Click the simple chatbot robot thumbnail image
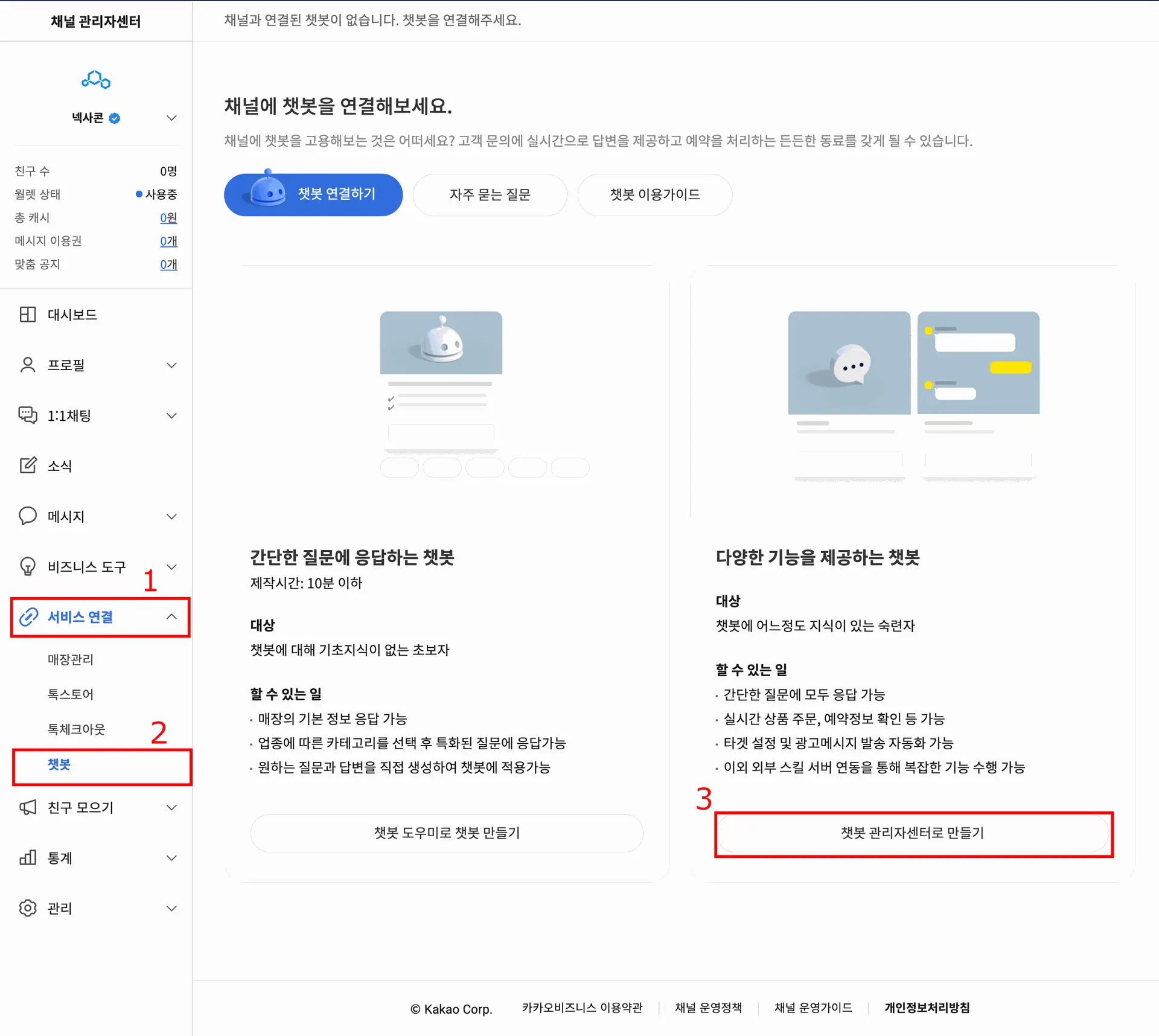Screen dimensions: 1159x1036 [441, 342]
